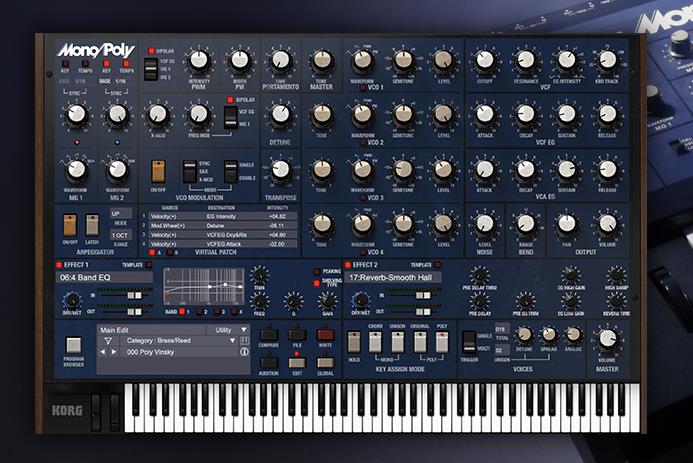Click the Effect 2 Reverb Time knob
The width and height of the screenshot is (693, 463).
(617, 302)
